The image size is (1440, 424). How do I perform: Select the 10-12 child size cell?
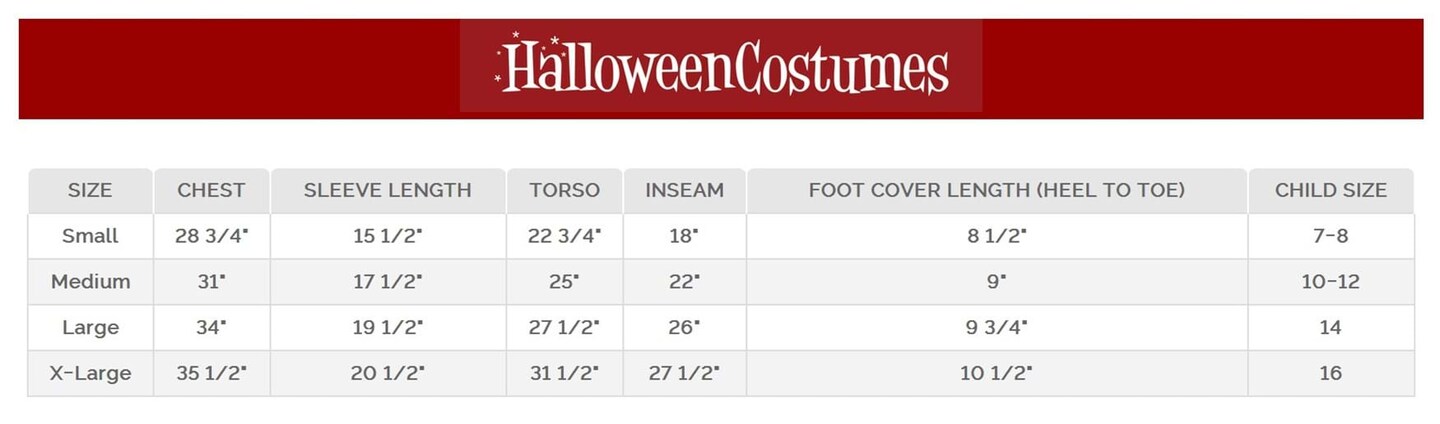(x=1330, y=282)
